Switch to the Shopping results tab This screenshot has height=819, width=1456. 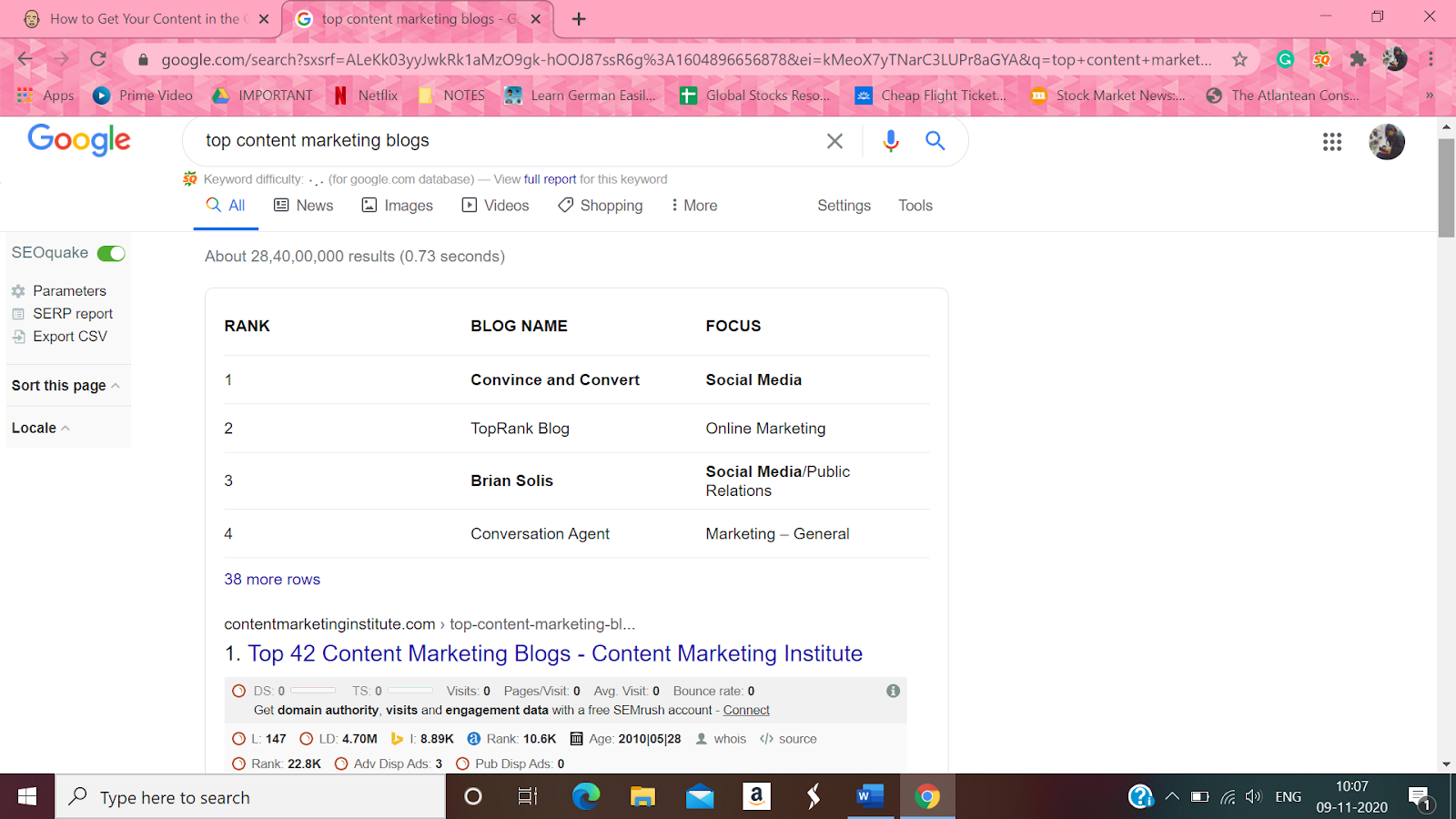point(601,206)
